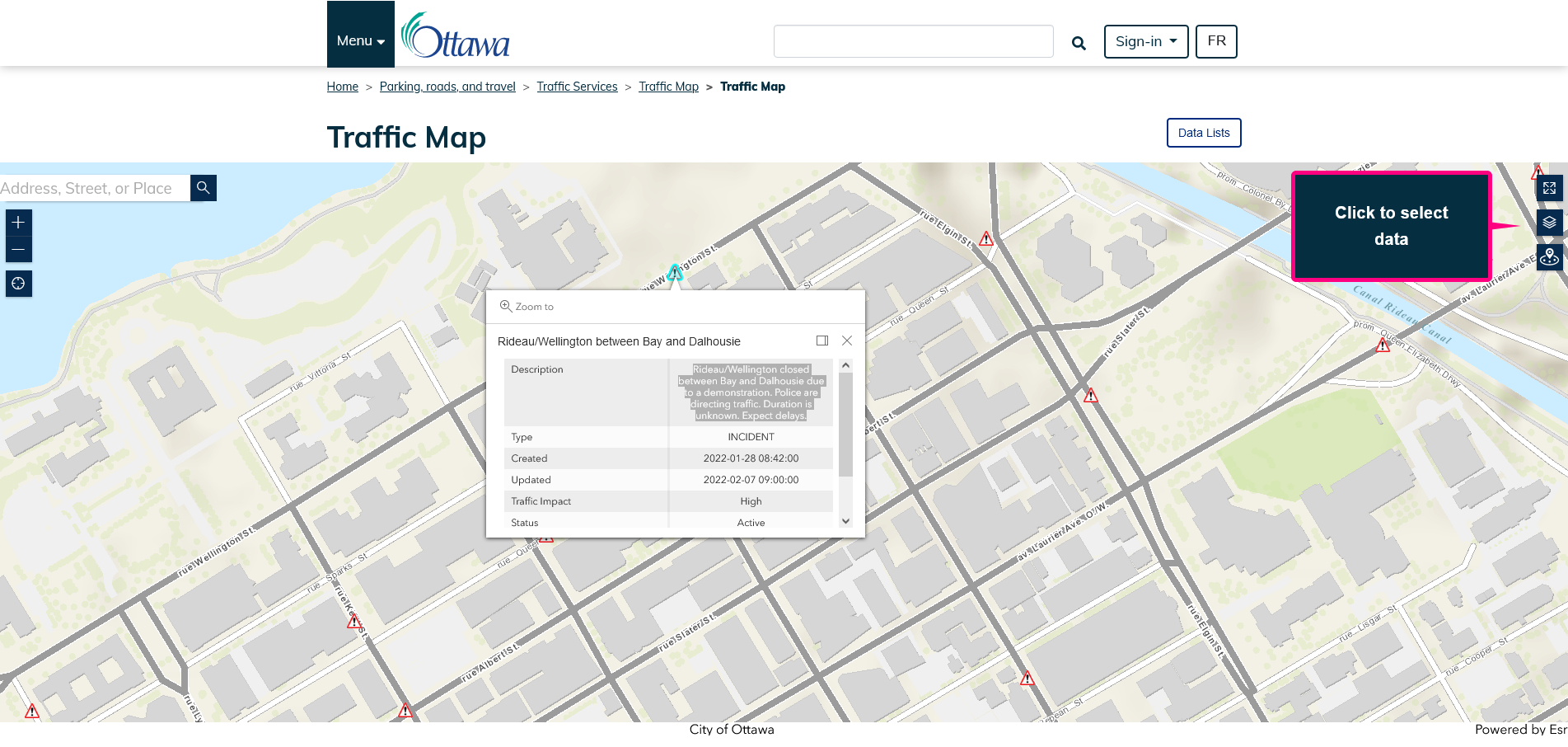
Task: Click 'Powered by Esri' attribution
Action: click(x=1521, y=730)
